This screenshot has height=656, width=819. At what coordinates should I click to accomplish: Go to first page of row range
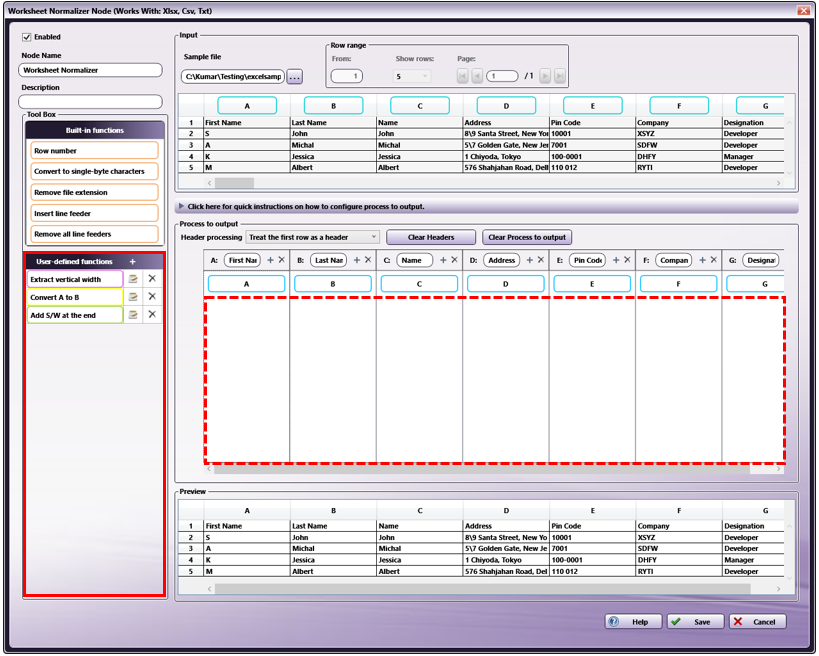click(x=462, y=76)
